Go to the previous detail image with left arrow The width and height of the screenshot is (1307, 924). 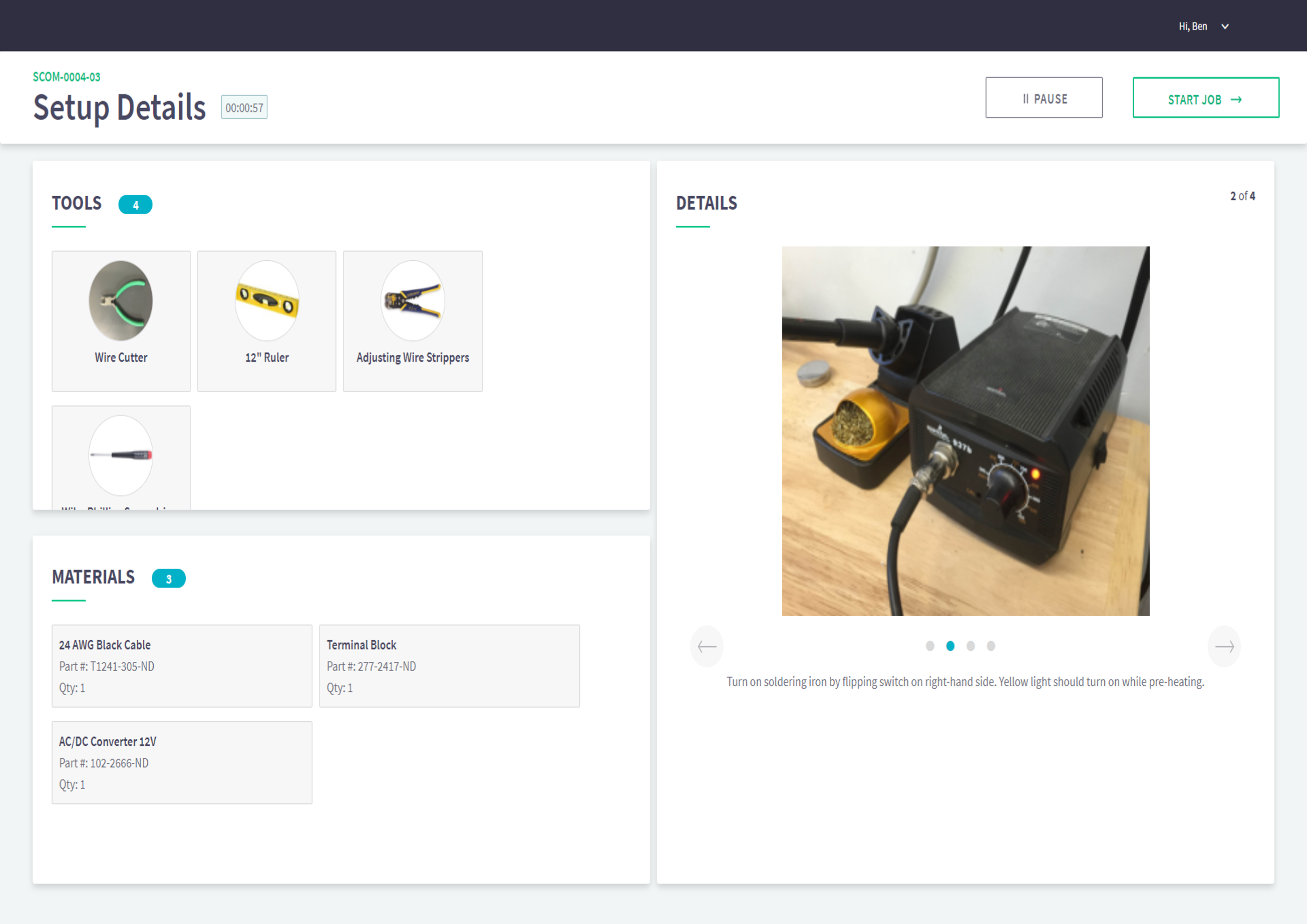coord(707,646)
